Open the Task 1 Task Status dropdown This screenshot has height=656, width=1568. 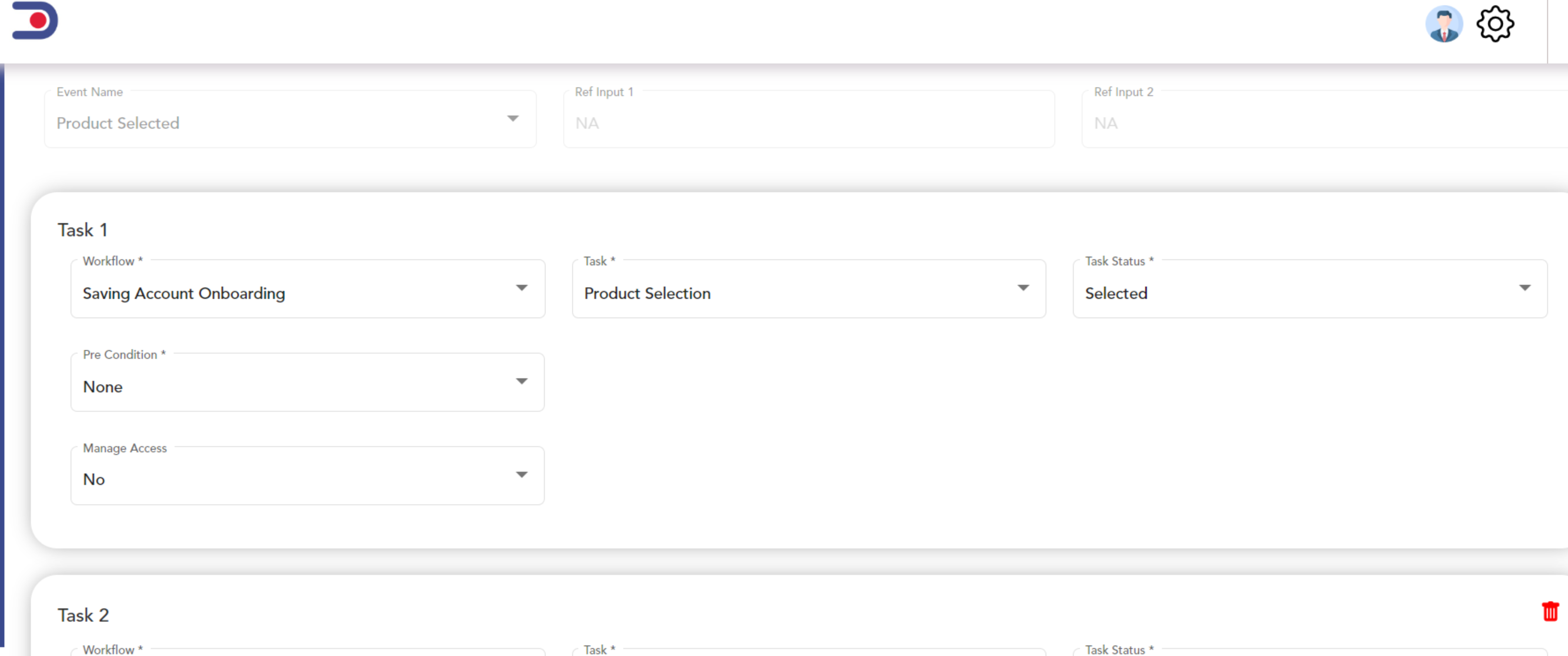tap(1310, 289)
